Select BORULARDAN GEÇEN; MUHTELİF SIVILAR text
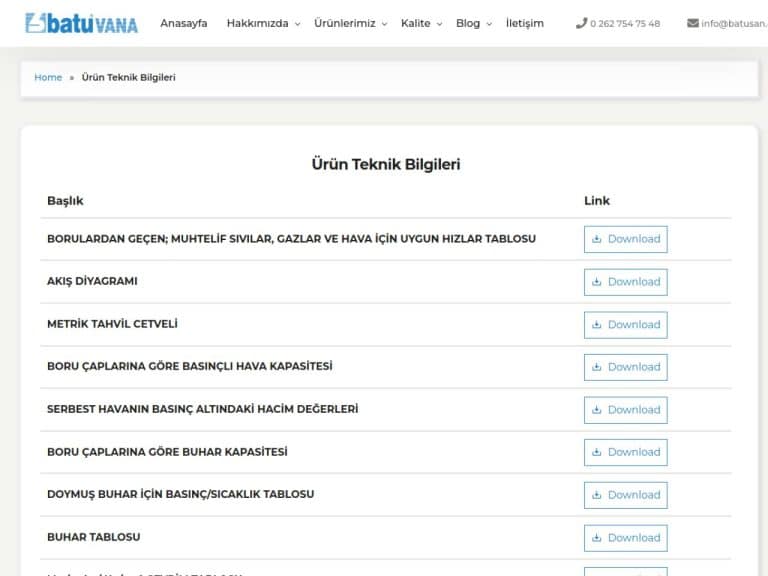Viewport: 768px width, 576px height. [x=291, y=239]
